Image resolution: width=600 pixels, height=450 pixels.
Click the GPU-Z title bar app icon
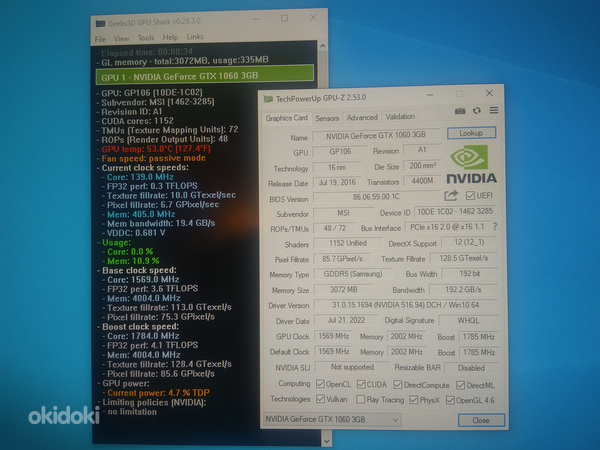pos(268,99)
